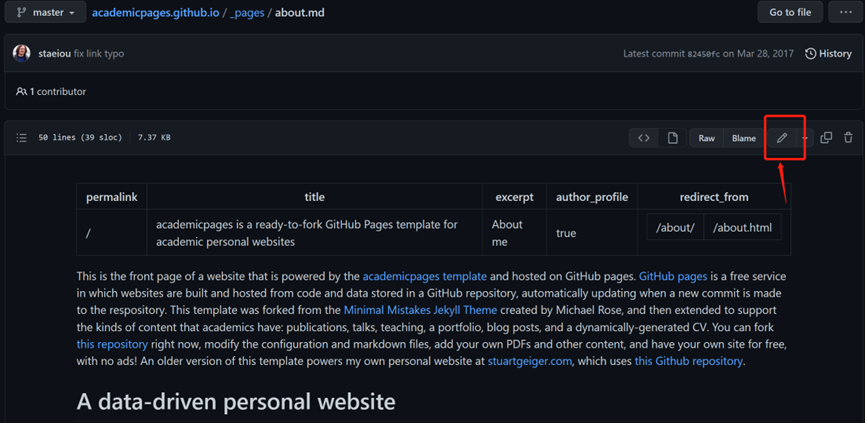Viewport: 865px width, 423px height.
Task: Click the 'excerpt' table header
Action: click(x=514, y=197)
